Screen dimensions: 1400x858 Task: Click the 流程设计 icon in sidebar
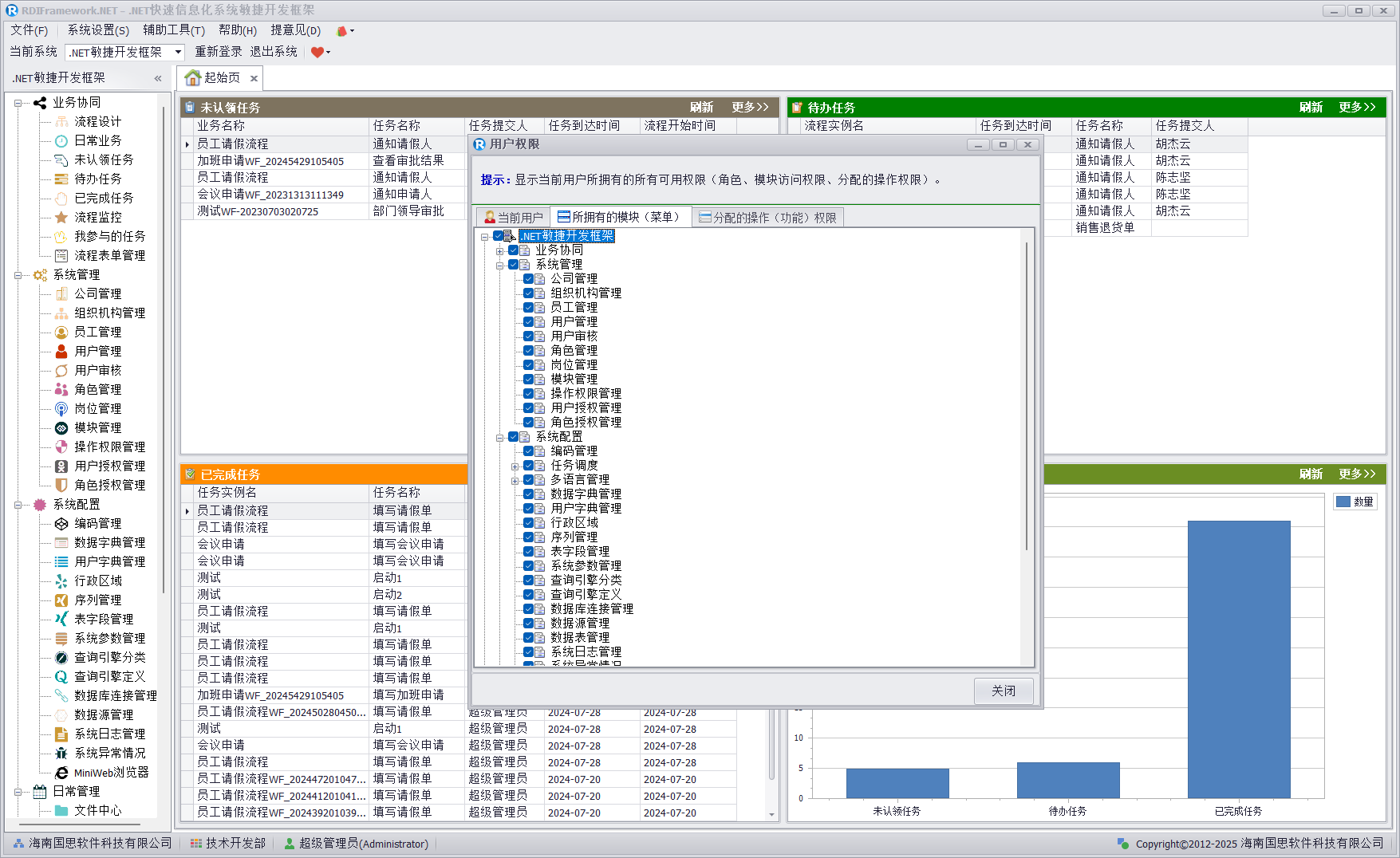pos(61,121)
